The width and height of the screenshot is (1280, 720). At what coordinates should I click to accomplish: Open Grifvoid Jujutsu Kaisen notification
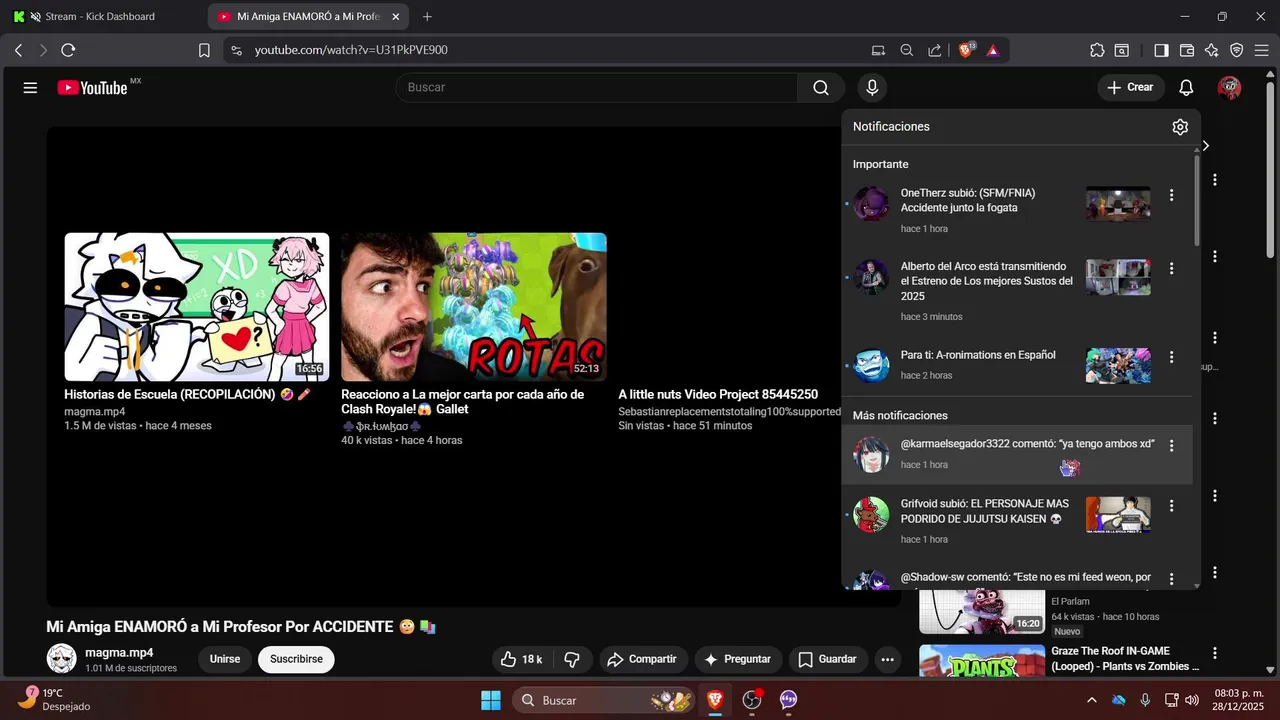(1017, 521)
